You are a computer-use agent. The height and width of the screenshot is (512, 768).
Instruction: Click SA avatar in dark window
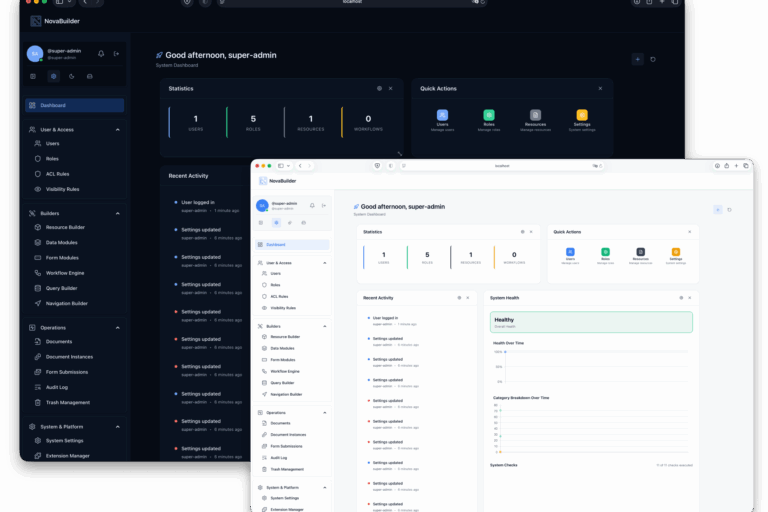tap(35, 53)
